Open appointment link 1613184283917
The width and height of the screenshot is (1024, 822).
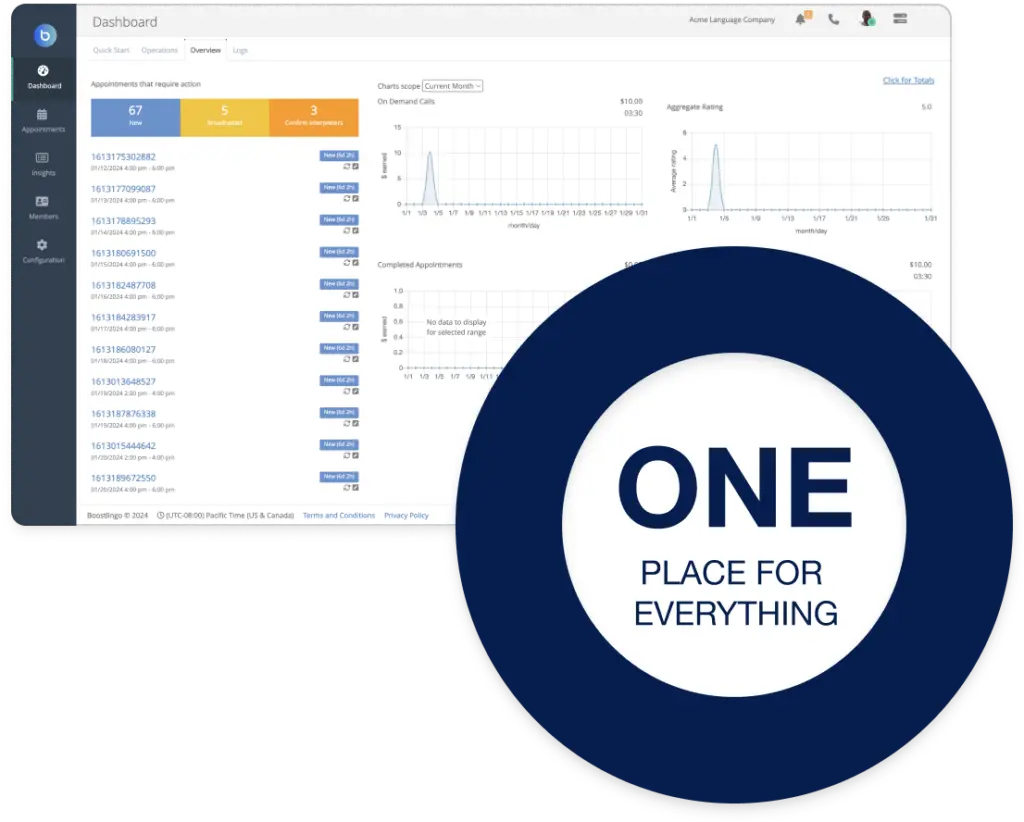pyautogui.click(x=123, y=317)
